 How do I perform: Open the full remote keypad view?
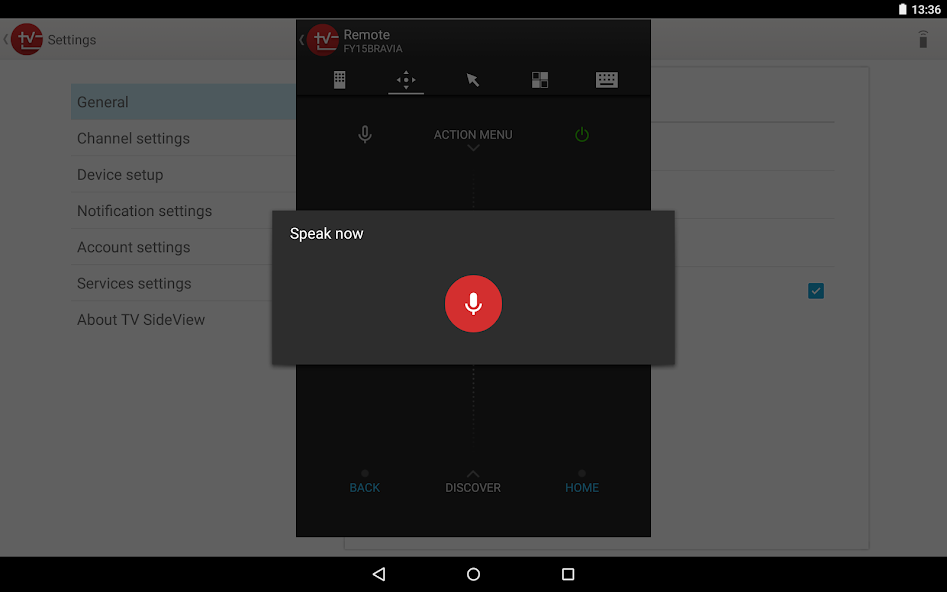coord(339,79)
